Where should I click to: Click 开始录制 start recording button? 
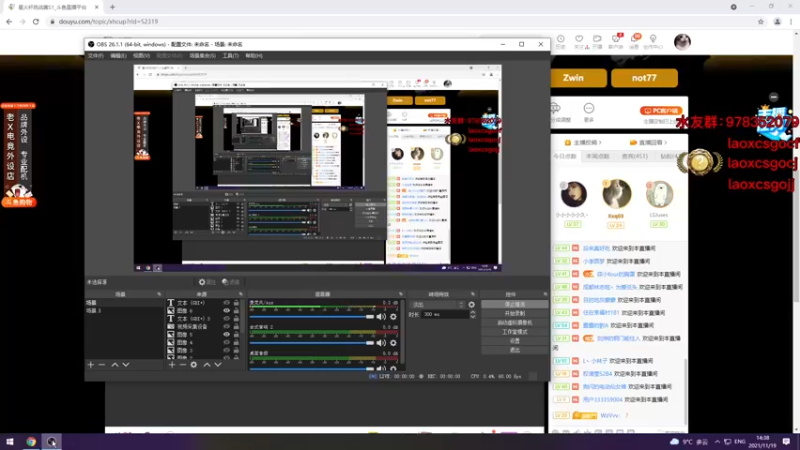click(514, 313)
